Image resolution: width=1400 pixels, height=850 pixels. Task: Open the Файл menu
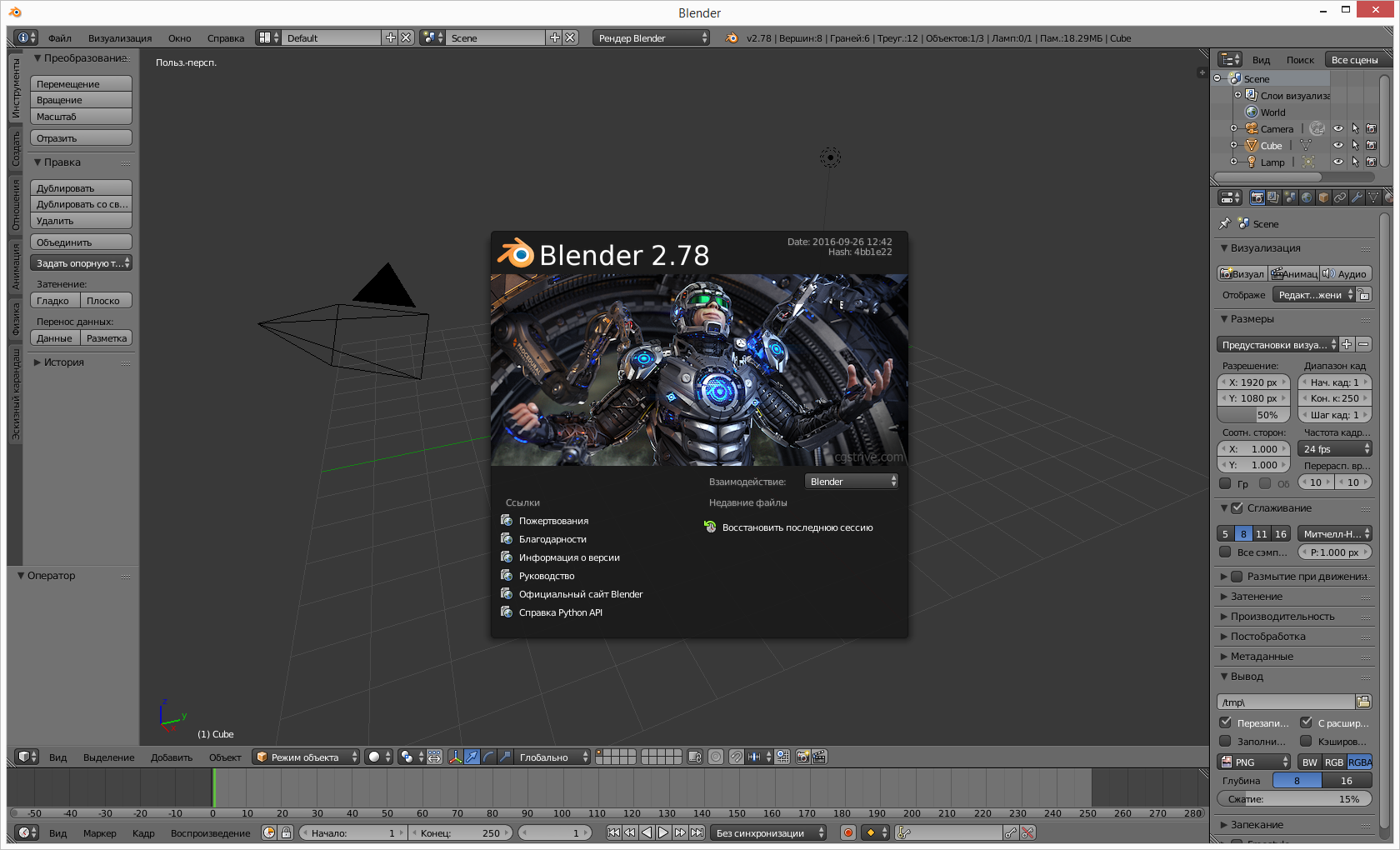60,37
